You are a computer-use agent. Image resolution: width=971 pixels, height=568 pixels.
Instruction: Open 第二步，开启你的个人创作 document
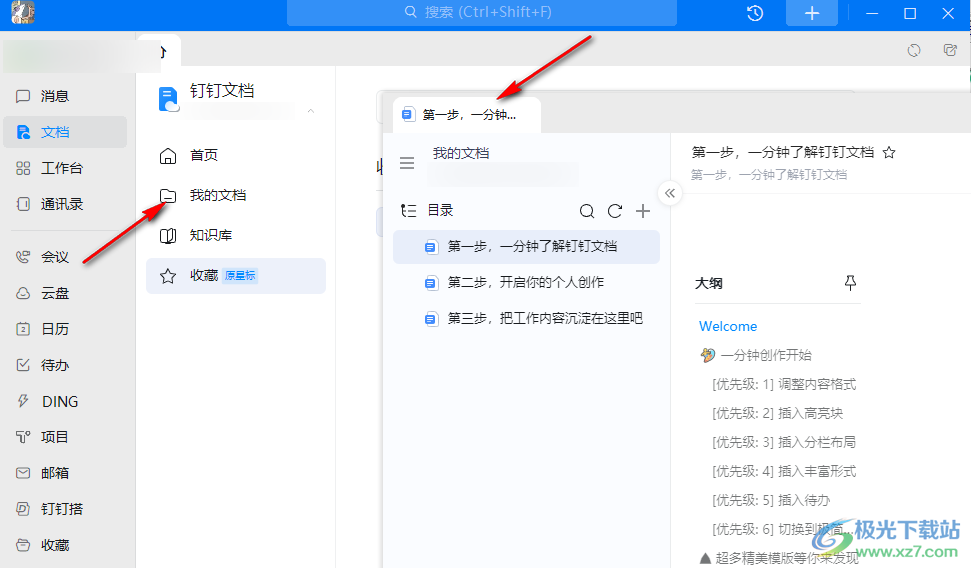(525, 283)
